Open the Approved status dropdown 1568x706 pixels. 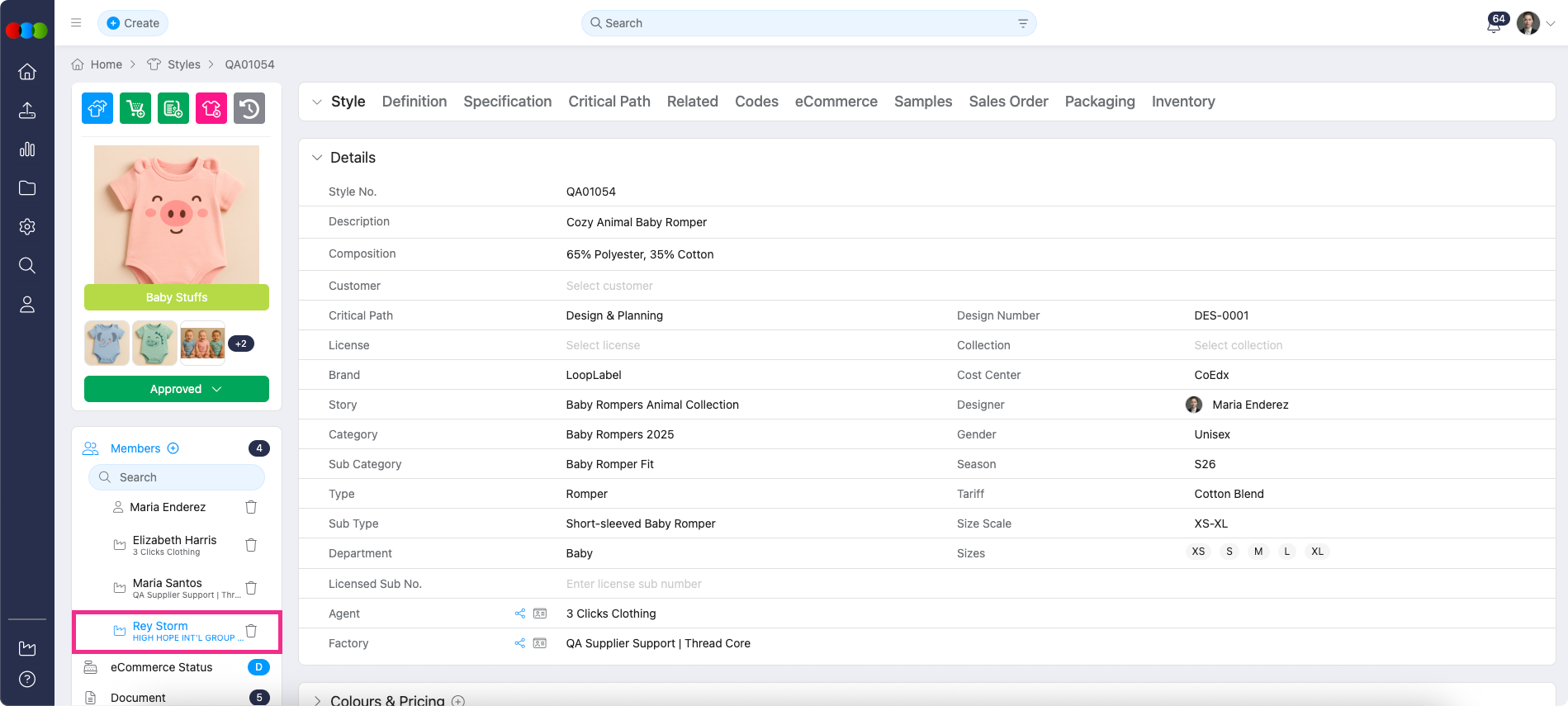[x=177, y=389]
